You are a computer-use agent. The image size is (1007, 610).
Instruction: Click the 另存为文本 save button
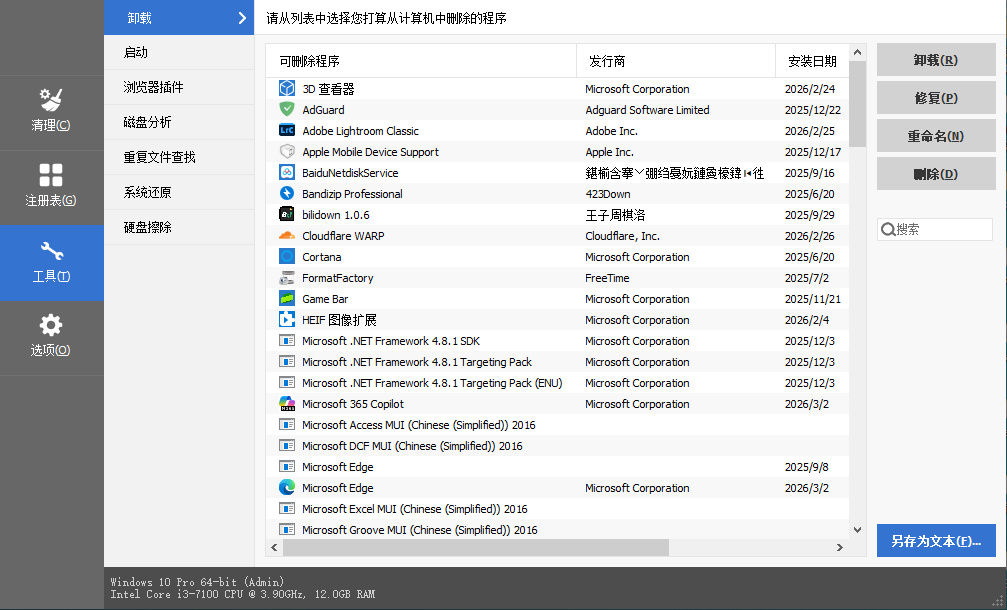click(x=935, y=541)
